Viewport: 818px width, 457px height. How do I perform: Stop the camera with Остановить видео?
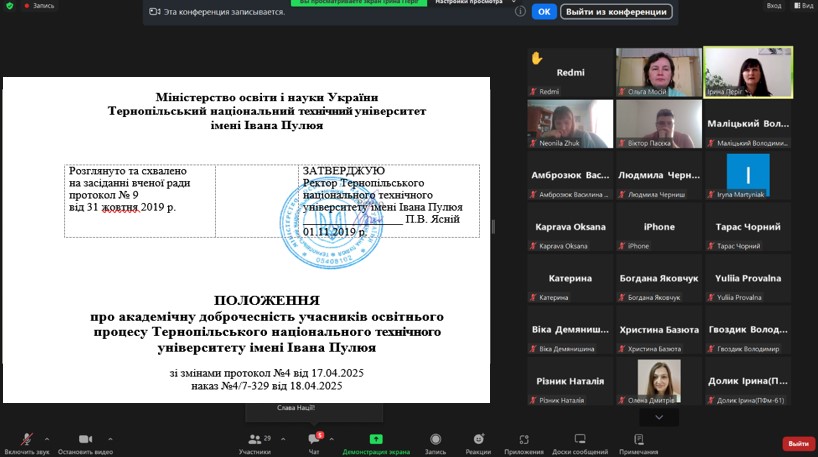85,441
